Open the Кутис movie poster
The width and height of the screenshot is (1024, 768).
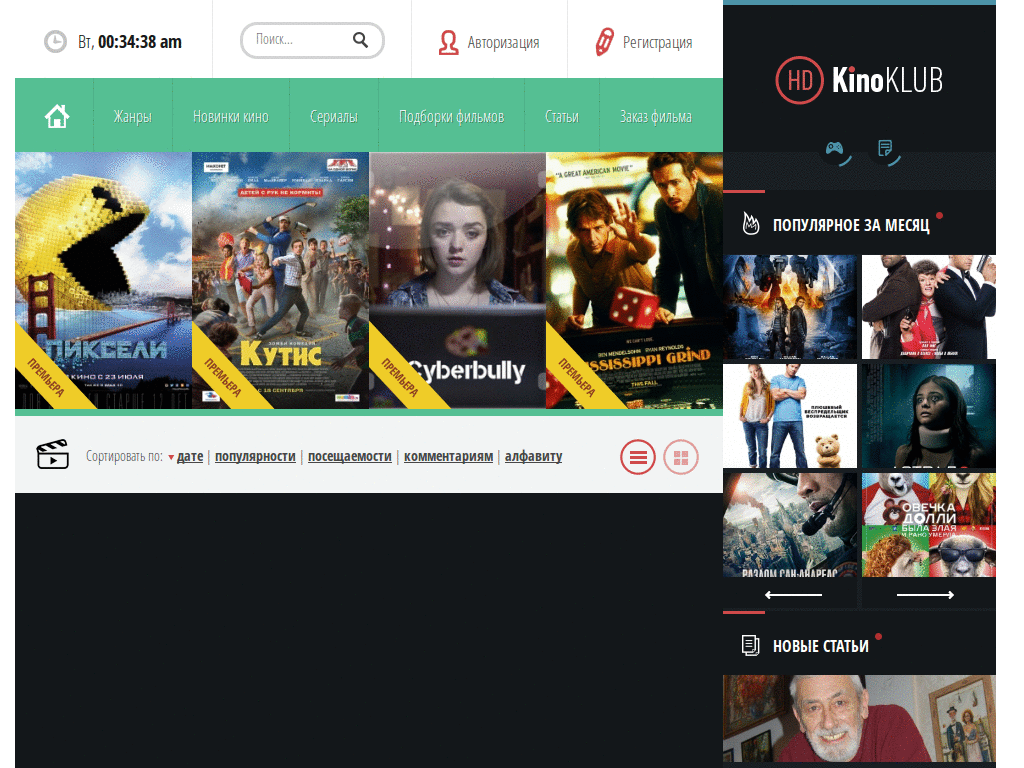click(x=280, y=281)
